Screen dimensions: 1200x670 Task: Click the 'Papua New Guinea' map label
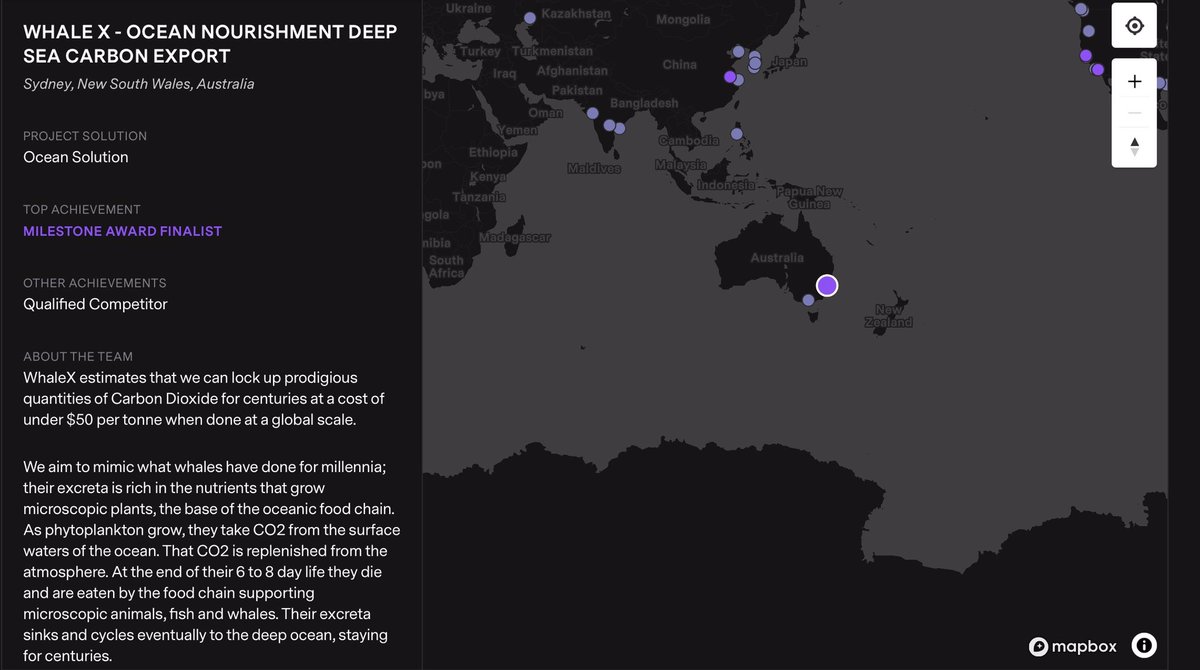[x=810, y=197]
